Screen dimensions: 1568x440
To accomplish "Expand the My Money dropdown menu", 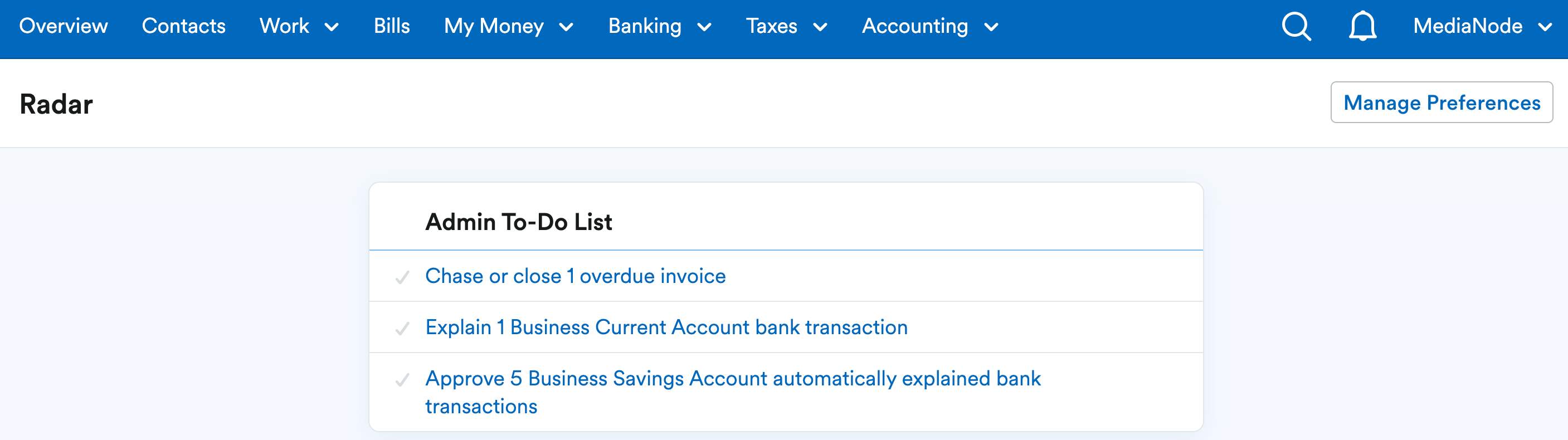I will [508, 26].
